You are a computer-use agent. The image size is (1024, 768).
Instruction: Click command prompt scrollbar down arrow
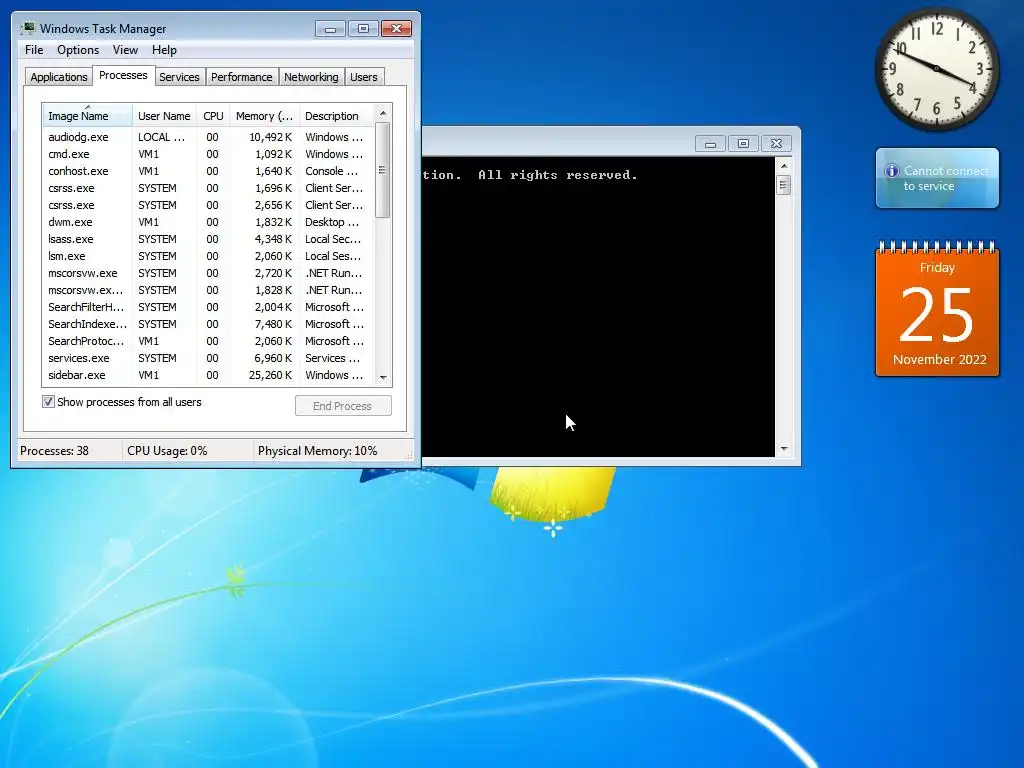point(784,449)
